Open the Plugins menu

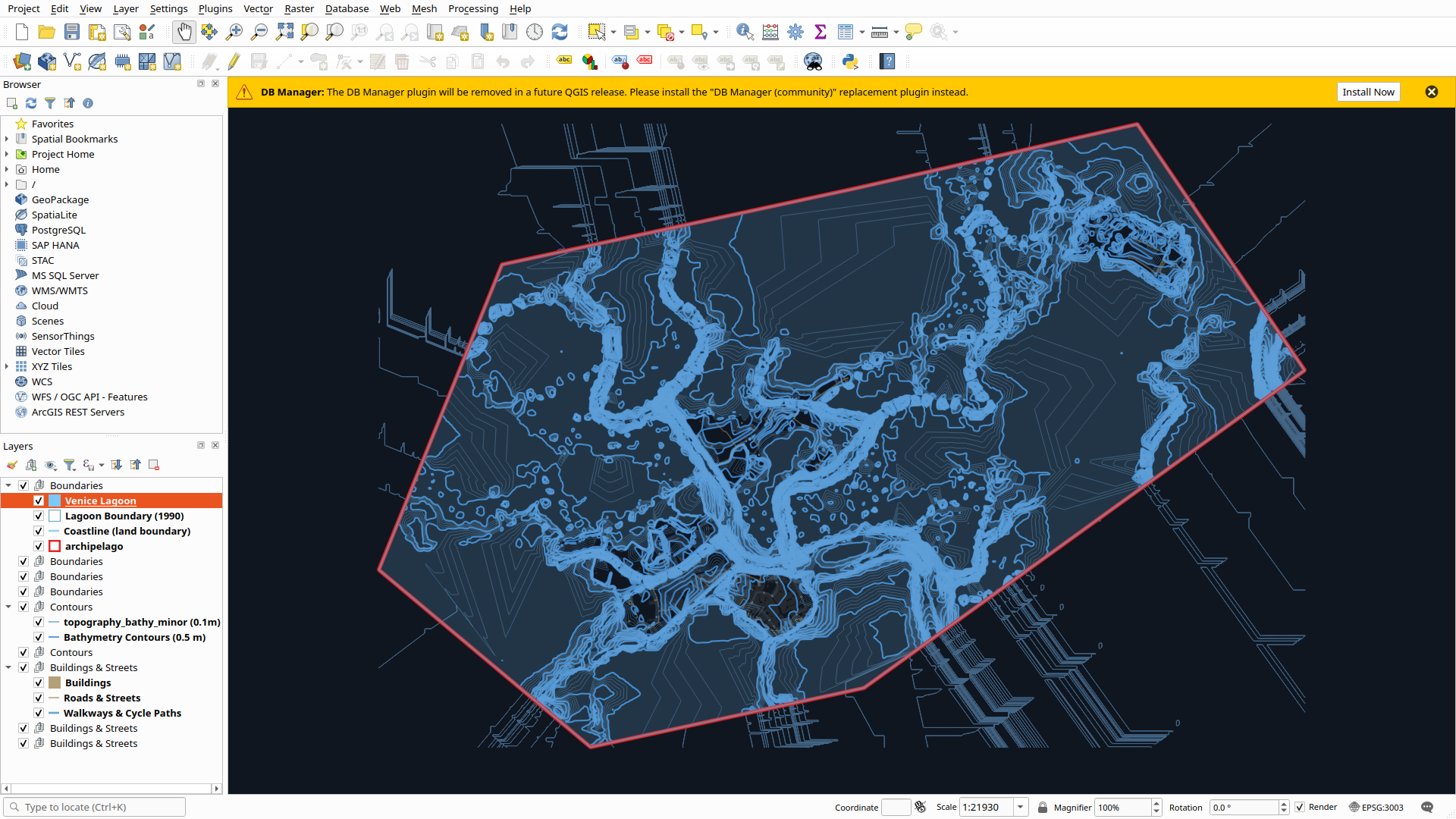[215, 8]
